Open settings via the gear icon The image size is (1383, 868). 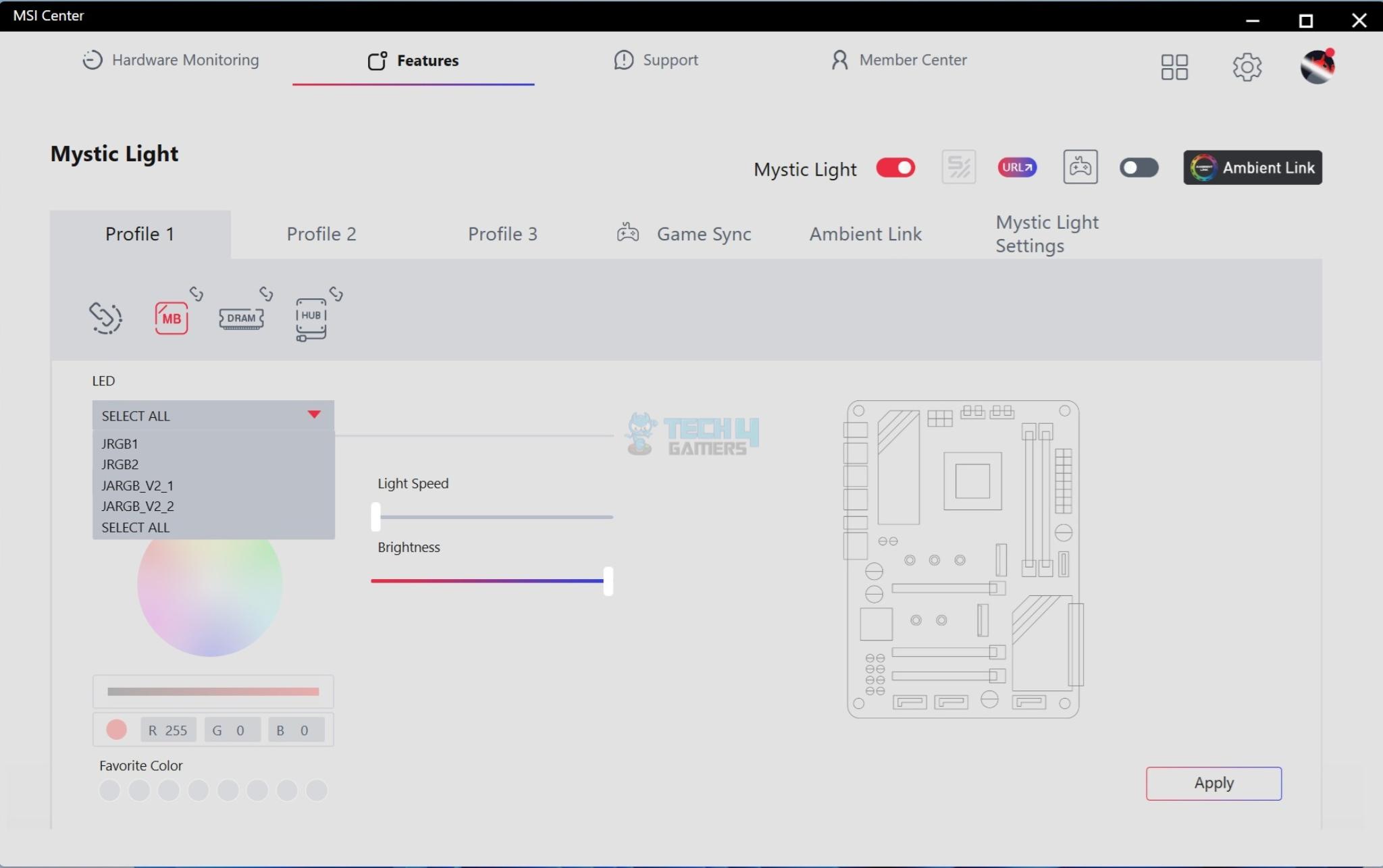(x=1247, y=67)
